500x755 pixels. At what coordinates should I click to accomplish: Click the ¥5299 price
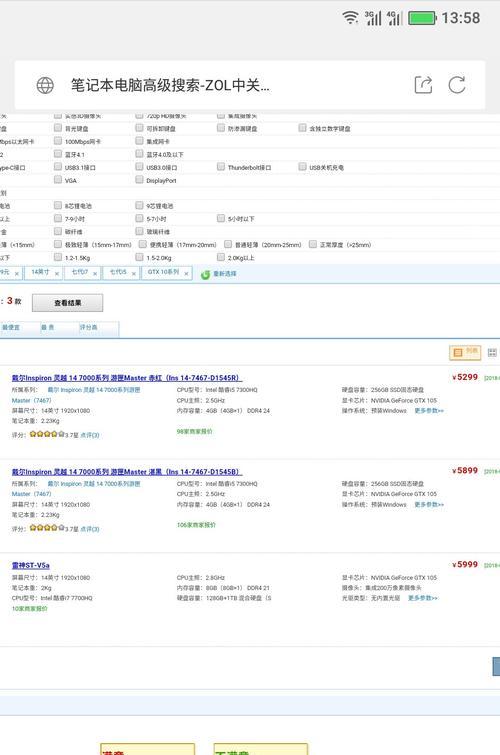click(465, 377)
